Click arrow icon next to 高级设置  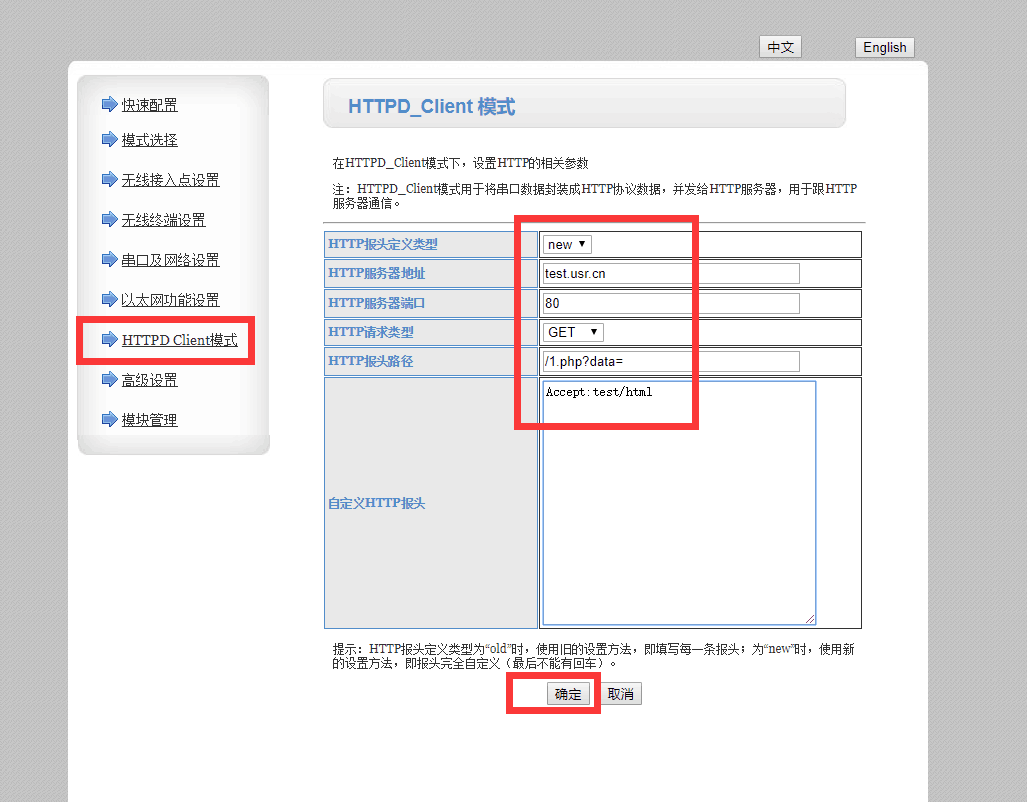point(109,379)
